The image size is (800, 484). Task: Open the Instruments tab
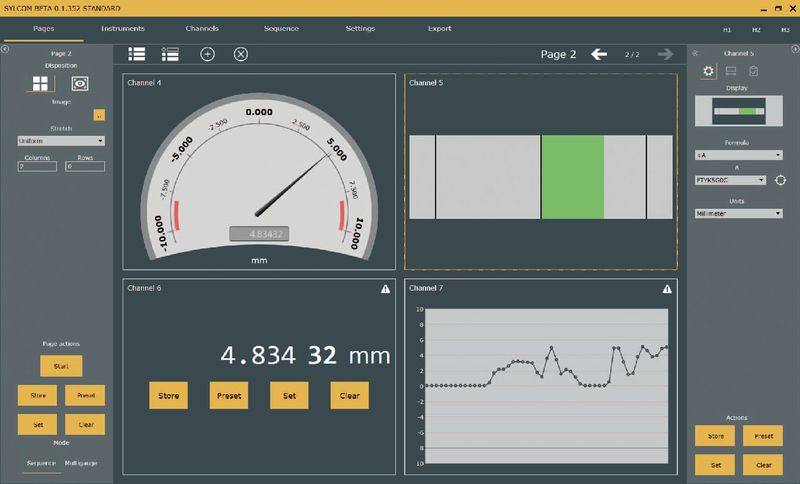click(122, 29)
